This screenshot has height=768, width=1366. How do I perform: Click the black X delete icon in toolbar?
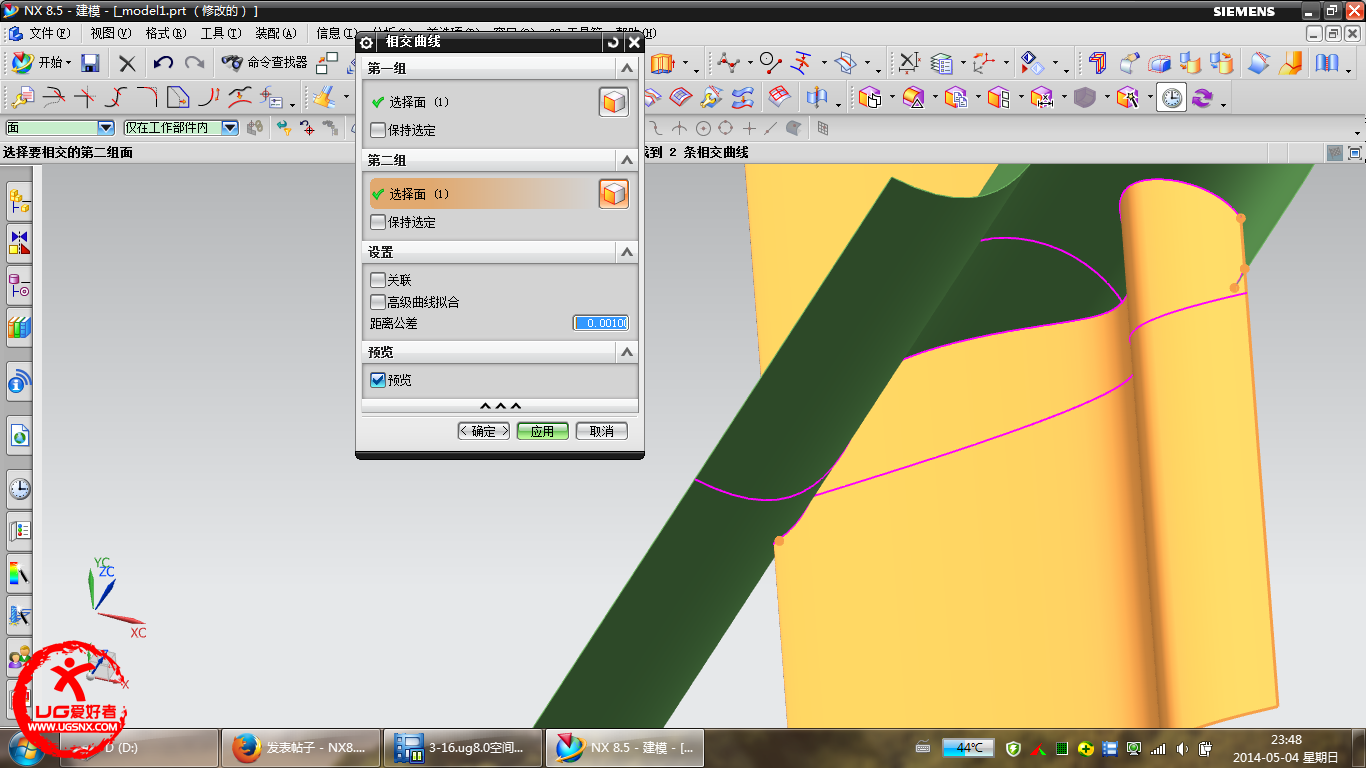pos(127,63)
